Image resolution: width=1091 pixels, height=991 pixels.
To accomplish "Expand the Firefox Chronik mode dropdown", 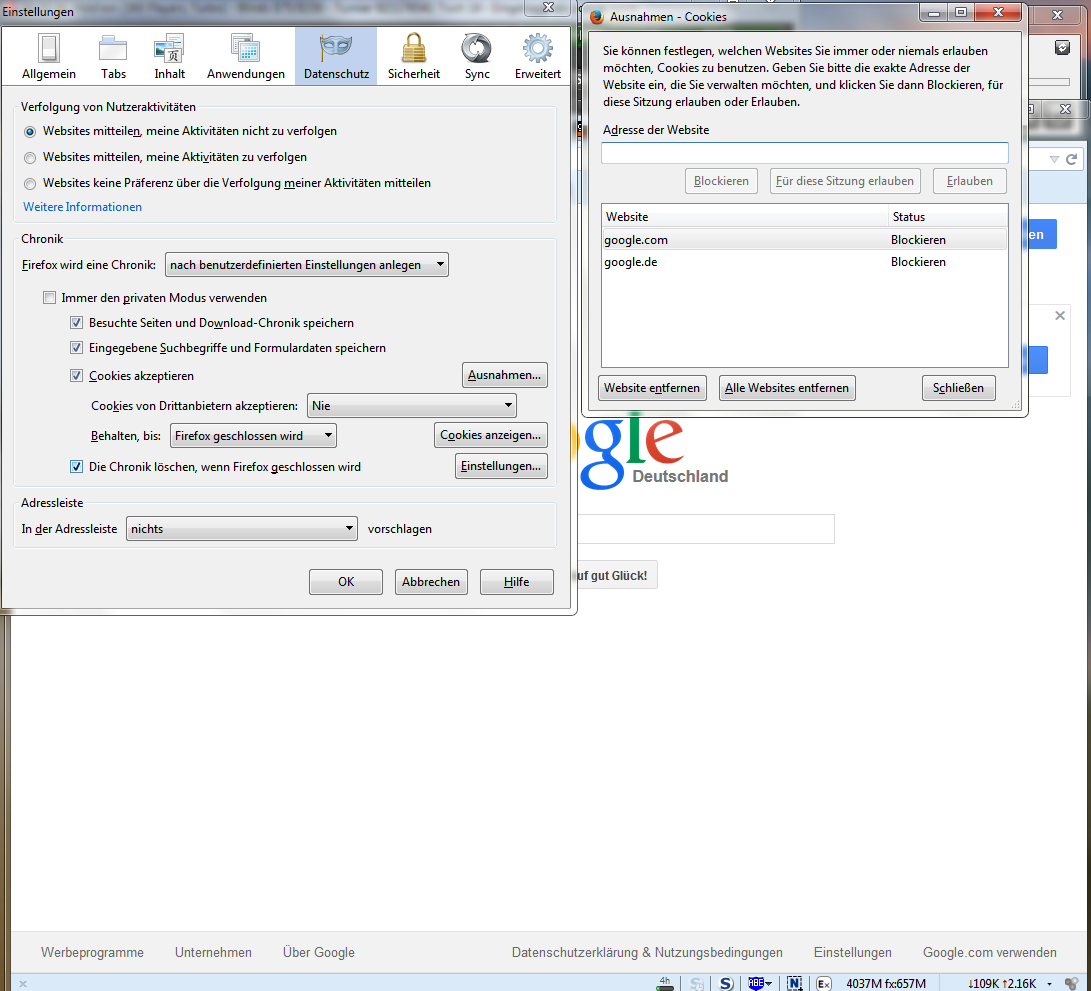I will pyautogui.click(x=306, y=265).
